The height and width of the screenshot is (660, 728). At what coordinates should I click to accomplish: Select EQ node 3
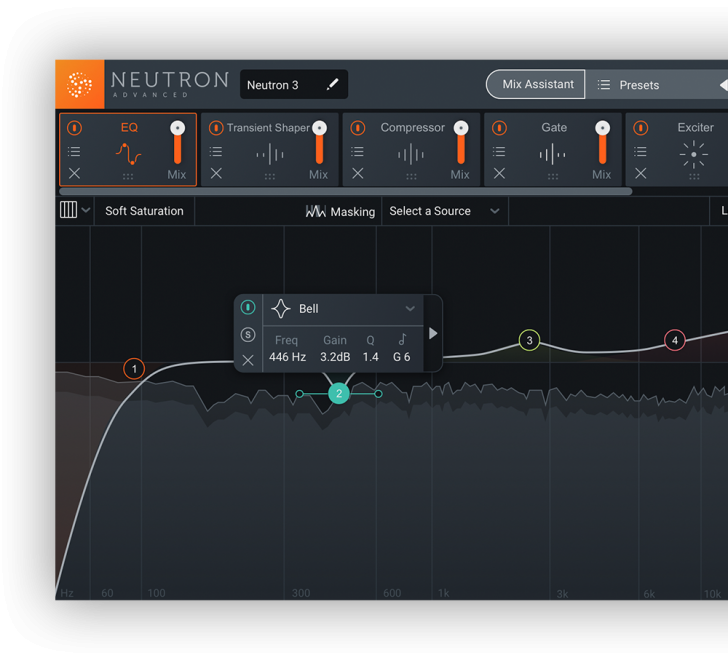(529, 340)
